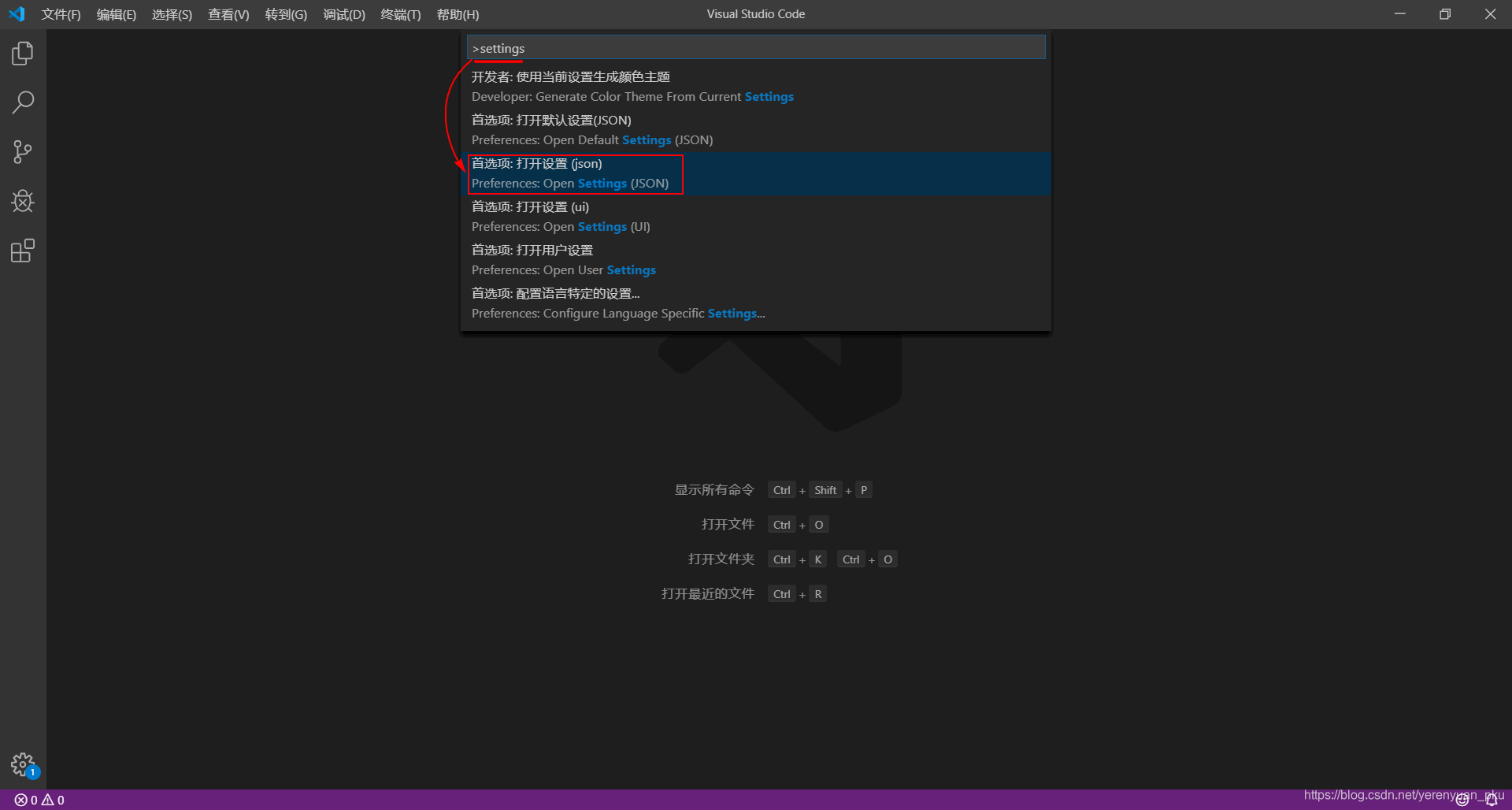Open the 终端(T) menu
This screenshot has width=1512, height=810.
(x=401, y=14)
